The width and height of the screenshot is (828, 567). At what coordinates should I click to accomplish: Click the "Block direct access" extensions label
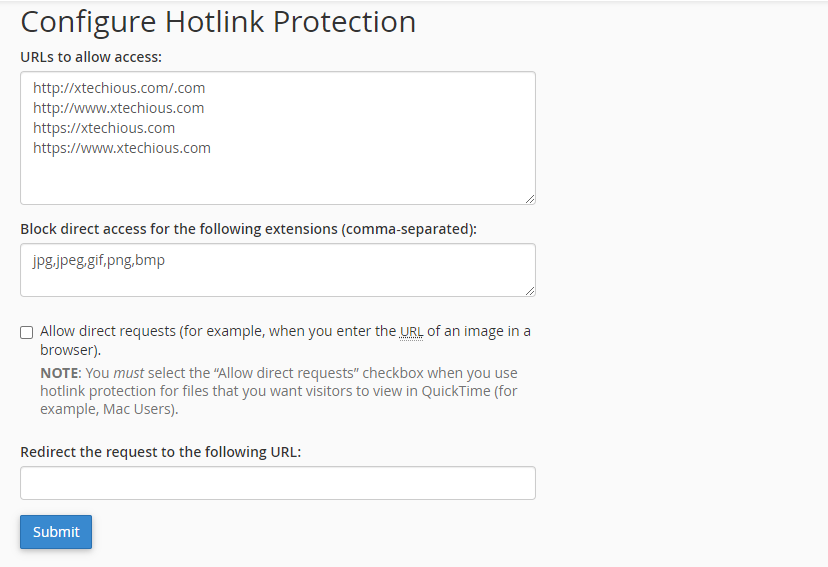pyautogui.click(x=248, y=229)
